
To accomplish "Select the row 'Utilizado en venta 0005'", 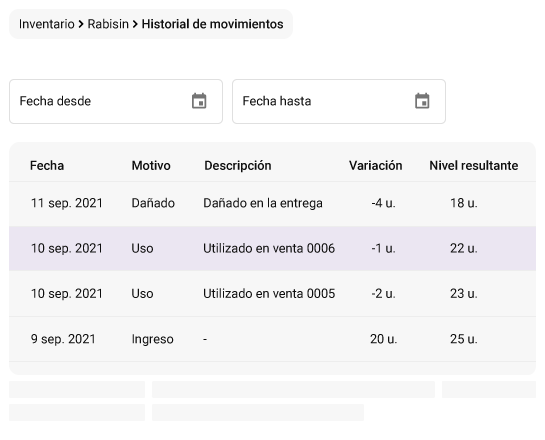I will [272, 294].
